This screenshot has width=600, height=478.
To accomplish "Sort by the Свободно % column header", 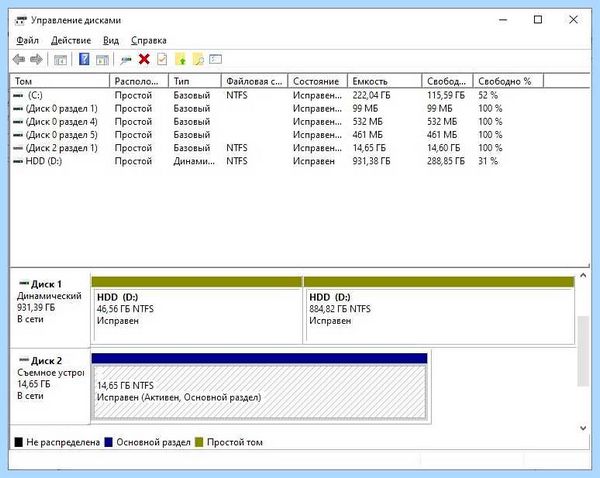I will pos(508,81).
